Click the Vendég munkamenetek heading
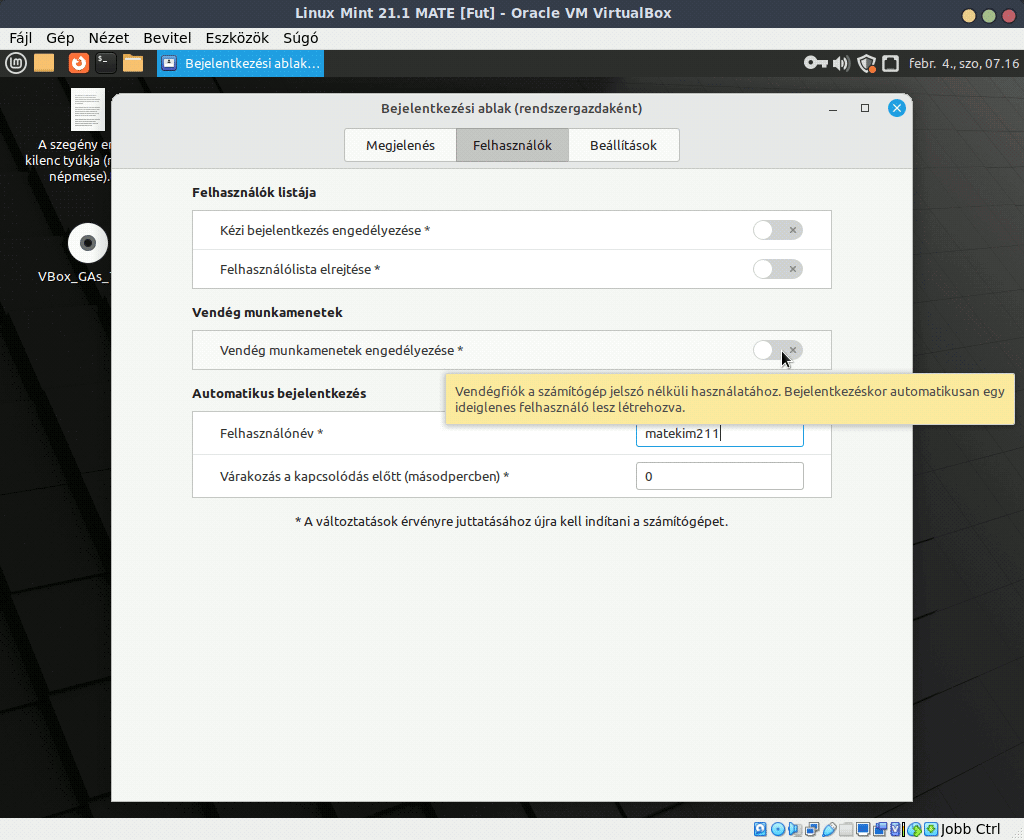Viewport: 1024px width, 840px height. (267, 312)
